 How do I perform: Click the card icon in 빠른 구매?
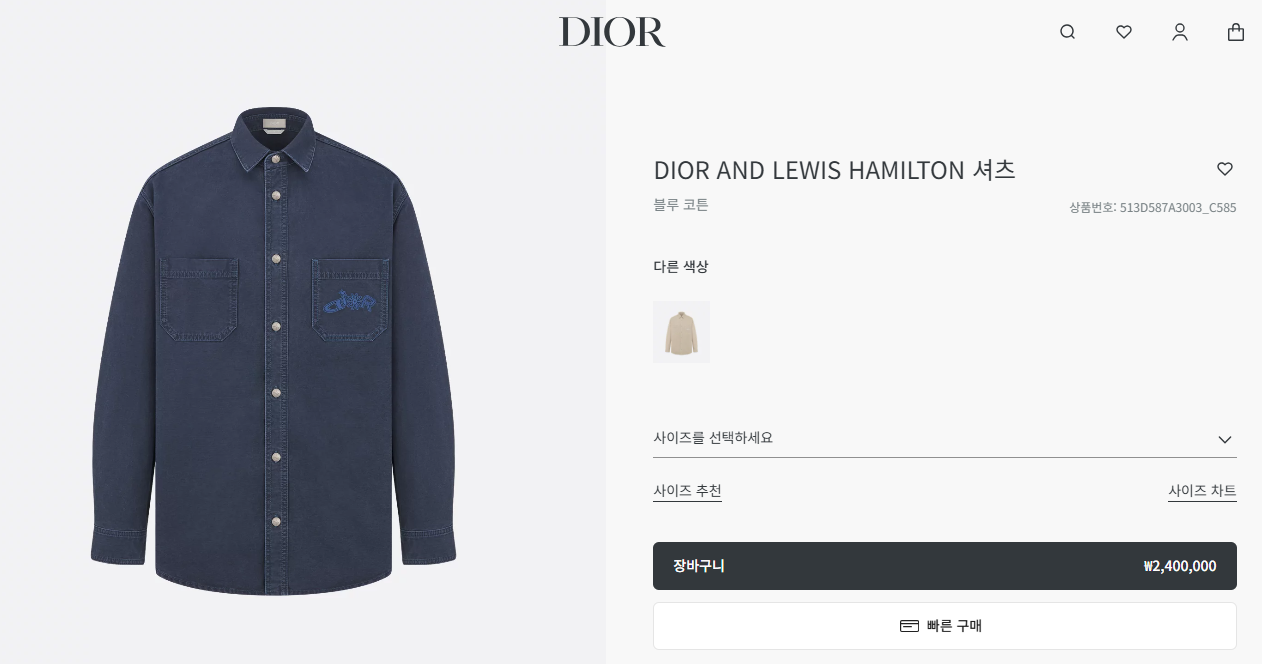[909, 626]
